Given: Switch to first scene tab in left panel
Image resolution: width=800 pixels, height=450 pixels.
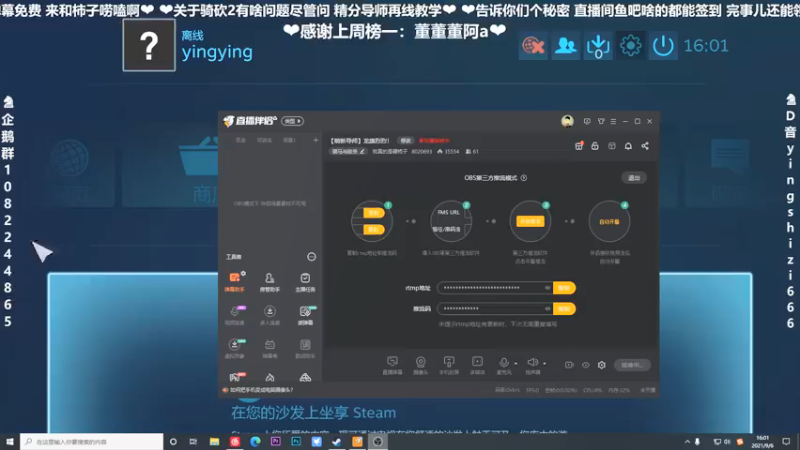Looking at the screenshot, I should (240, 140).
